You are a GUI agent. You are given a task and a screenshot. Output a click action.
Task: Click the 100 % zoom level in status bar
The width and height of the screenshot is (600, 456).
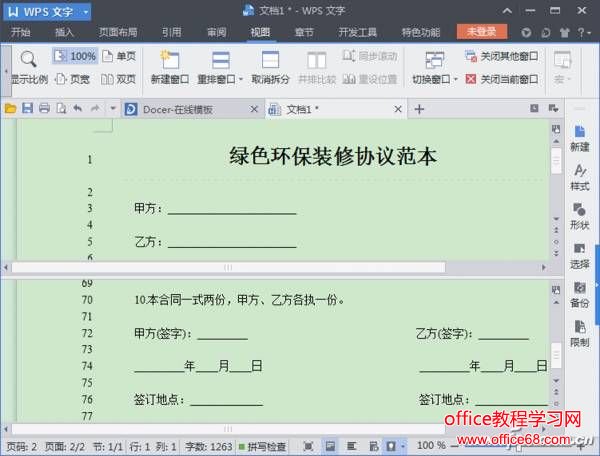pos(431,446)
